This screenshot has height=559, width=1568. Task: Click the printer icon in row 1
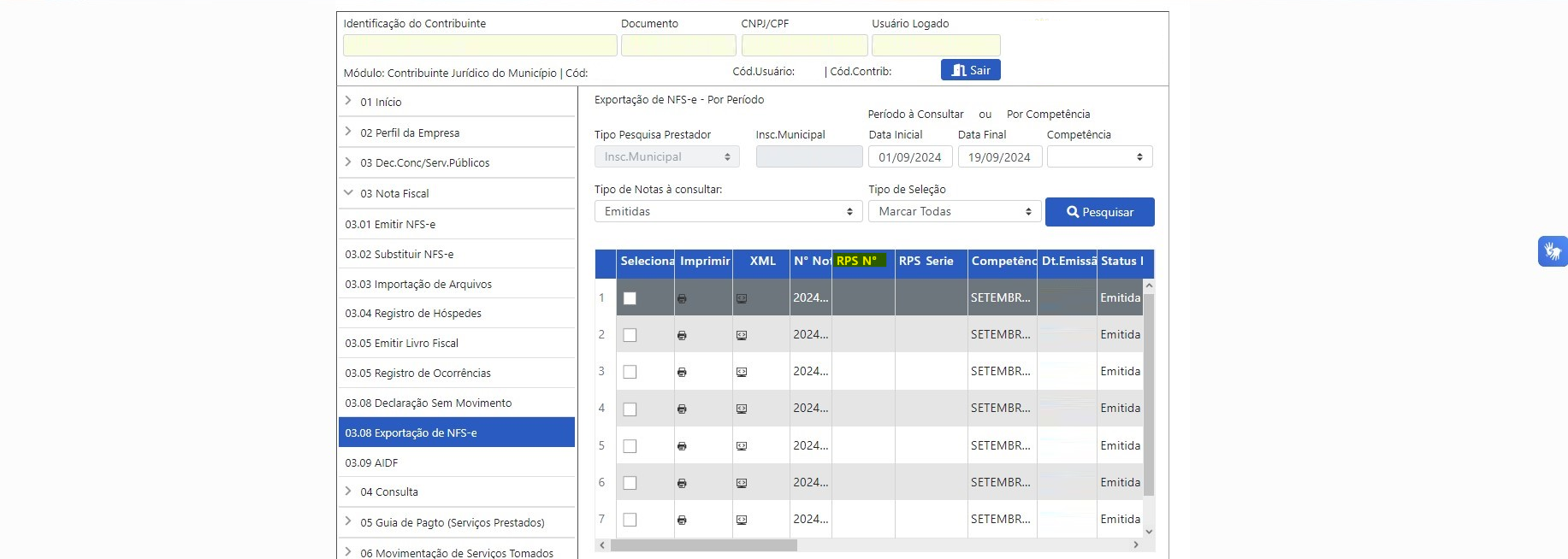click(x=682, y=298)
